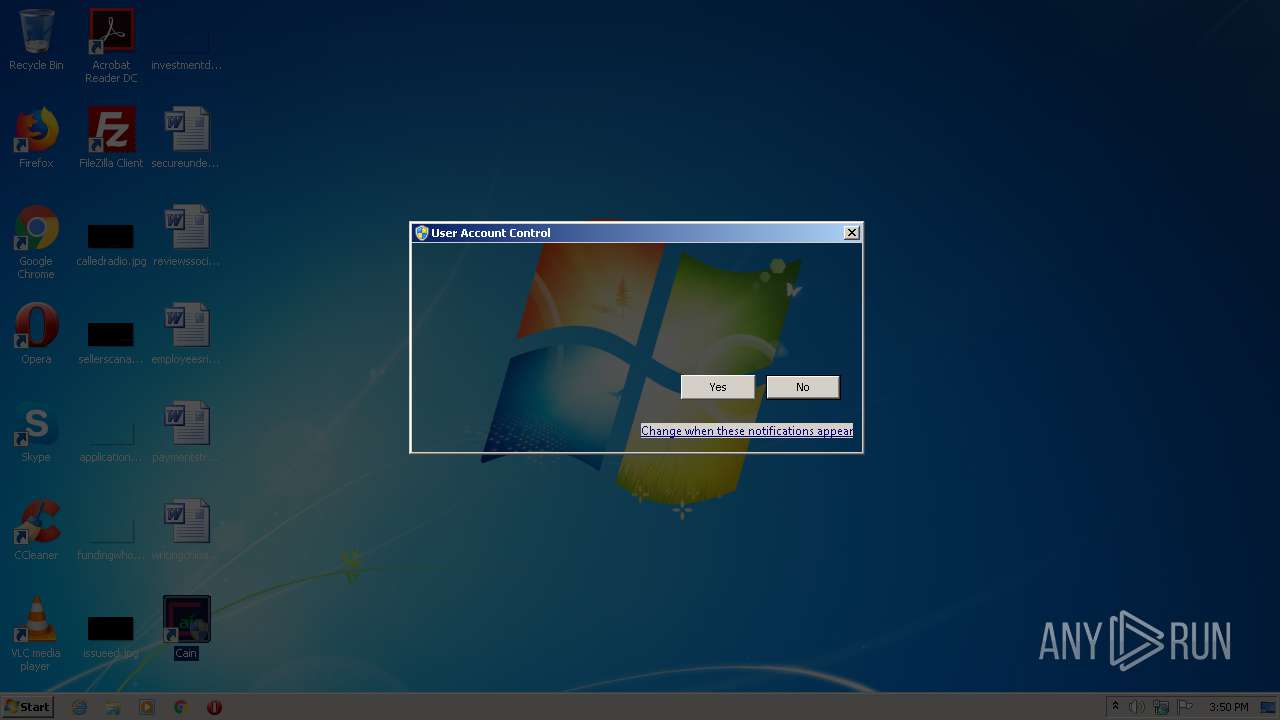Image resolution: width=1280 pixels, height=720 pixels.
Task: Open 'Change when these notifications appear' link
Action: (x=747, y=431)
